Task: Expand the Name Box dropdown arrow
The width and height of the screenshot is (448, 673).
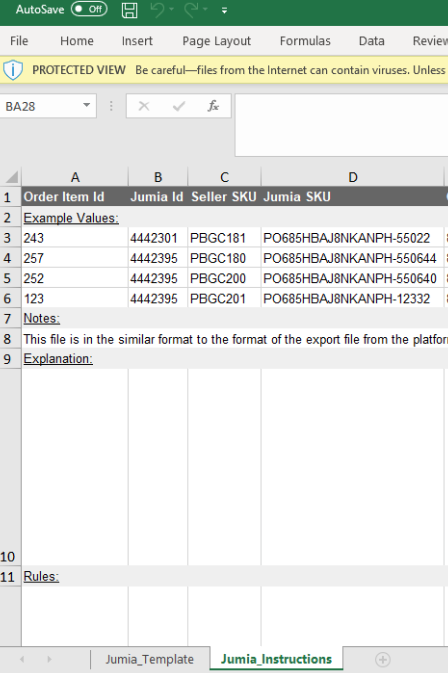Action: [87, 105]
